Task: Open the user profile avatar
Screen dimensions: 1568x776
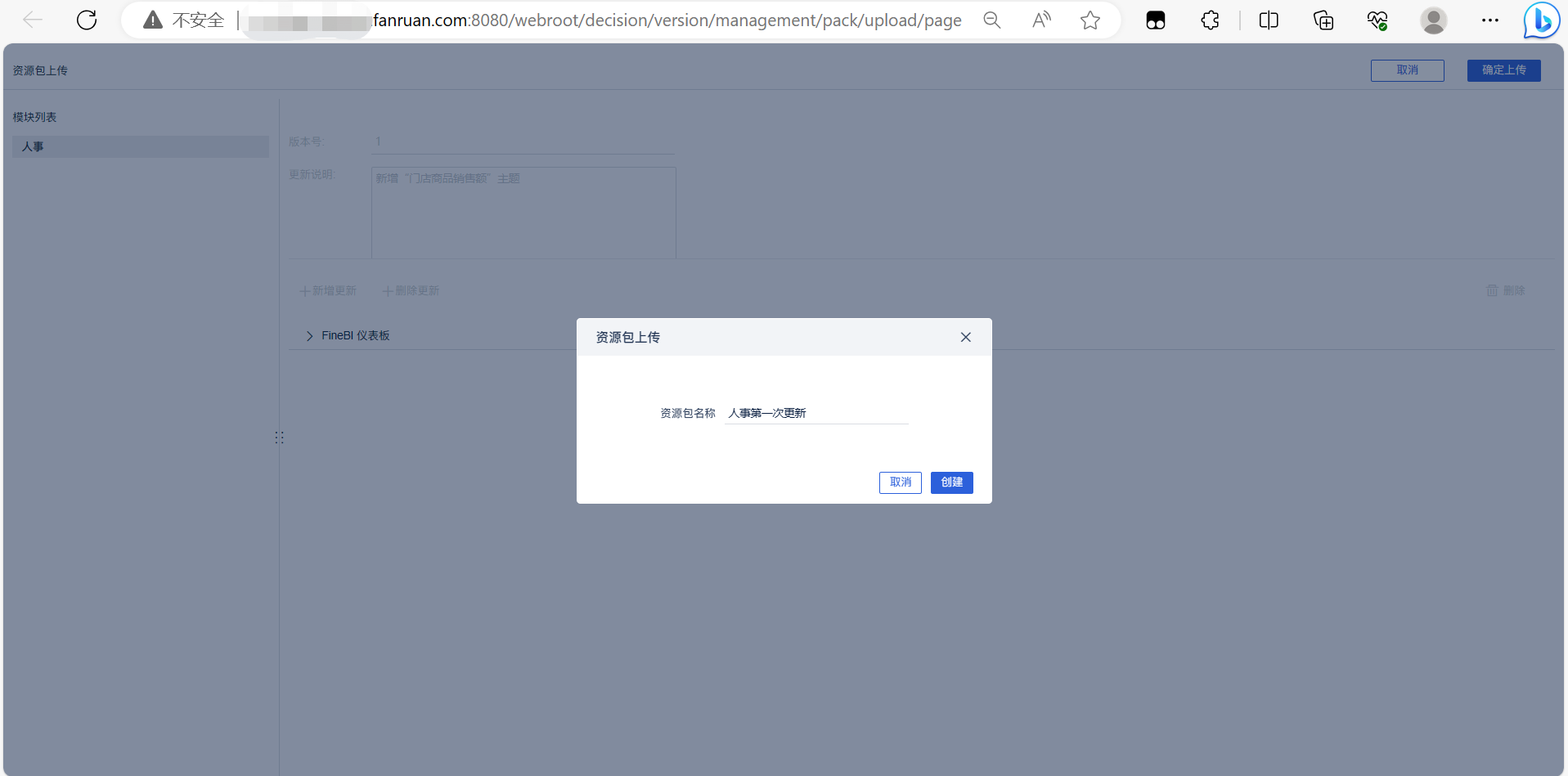Action: [1434, 20]
